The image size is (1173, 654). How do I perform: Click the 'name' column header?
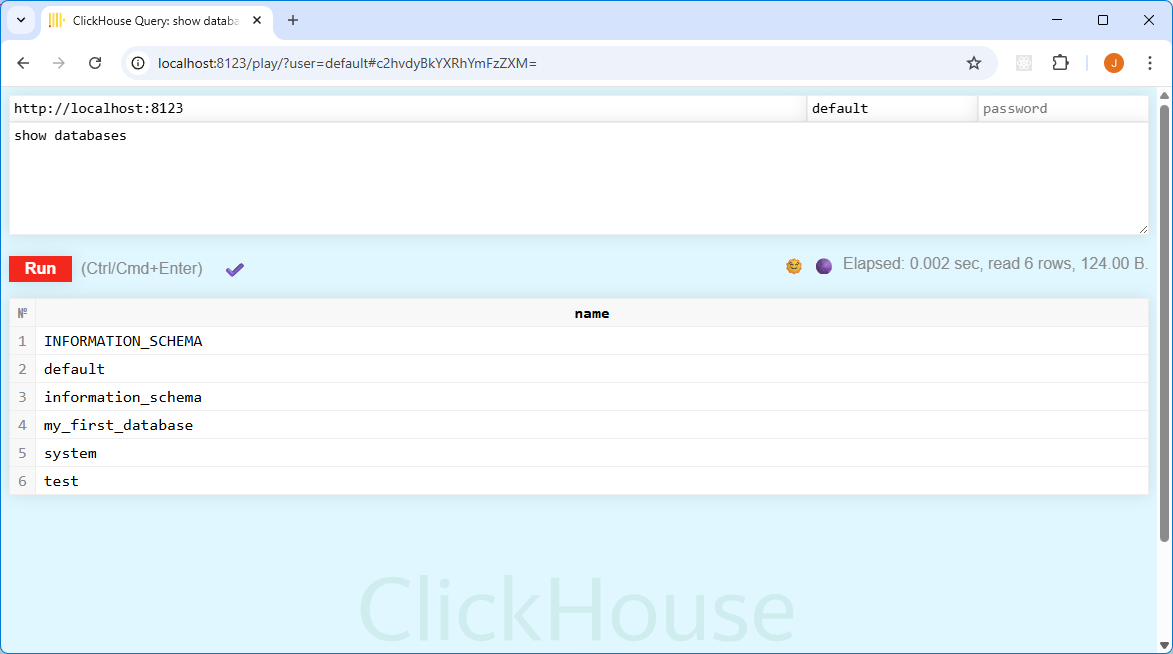pos(591,313)
